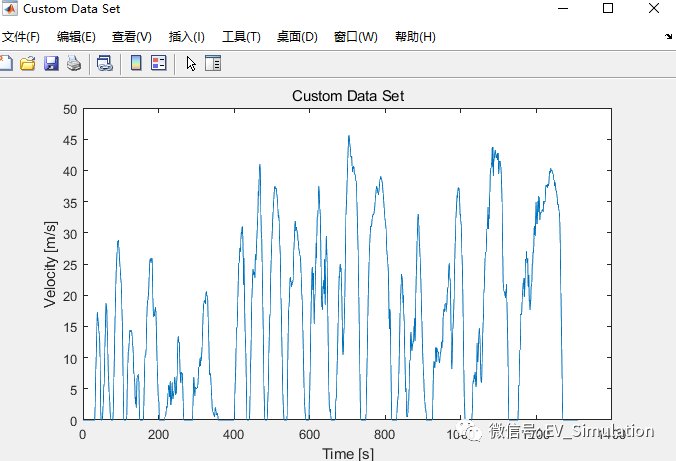
Task: Open the Property Inspector icon
Action: click(213, 64)
